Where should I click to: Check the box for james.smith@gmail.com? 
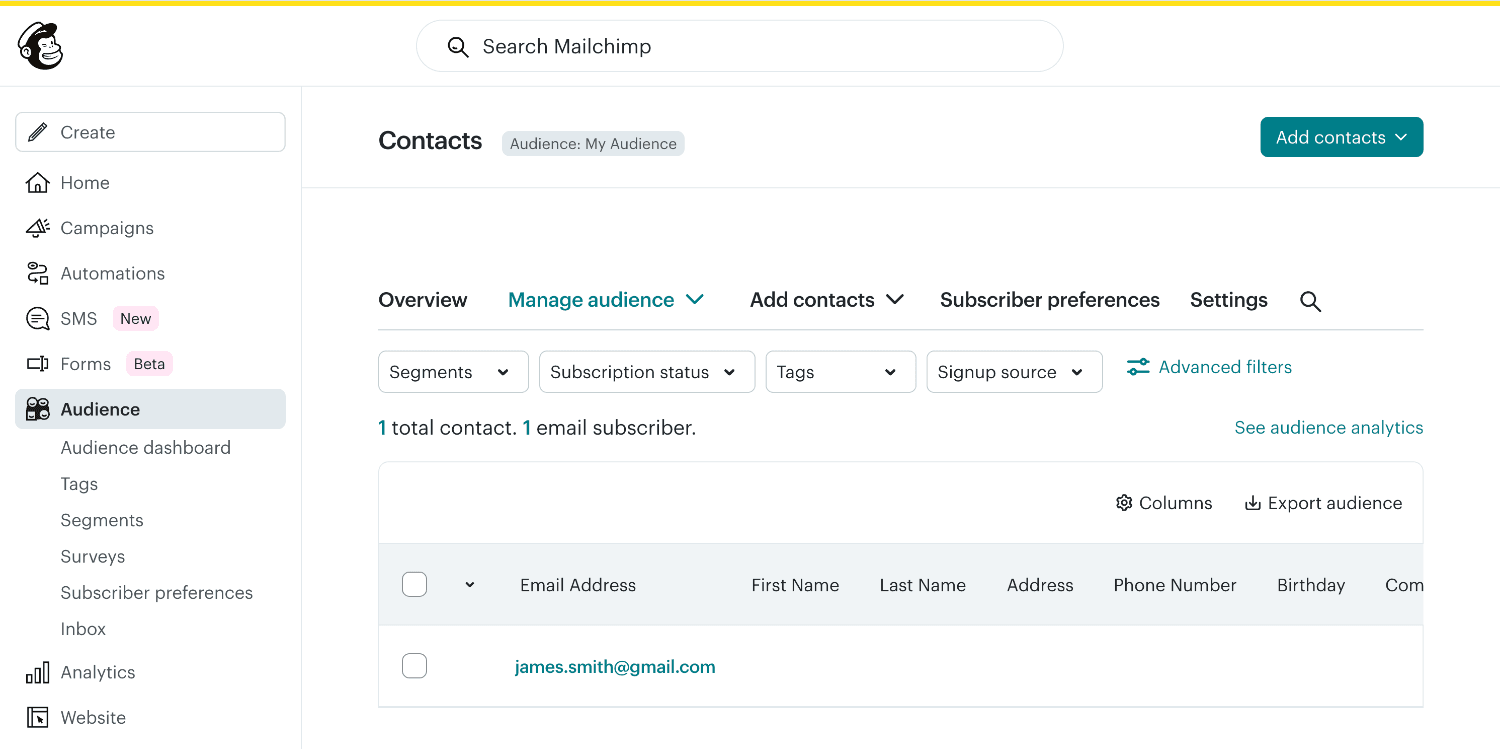pyautogui.click(x=415, y=666)
